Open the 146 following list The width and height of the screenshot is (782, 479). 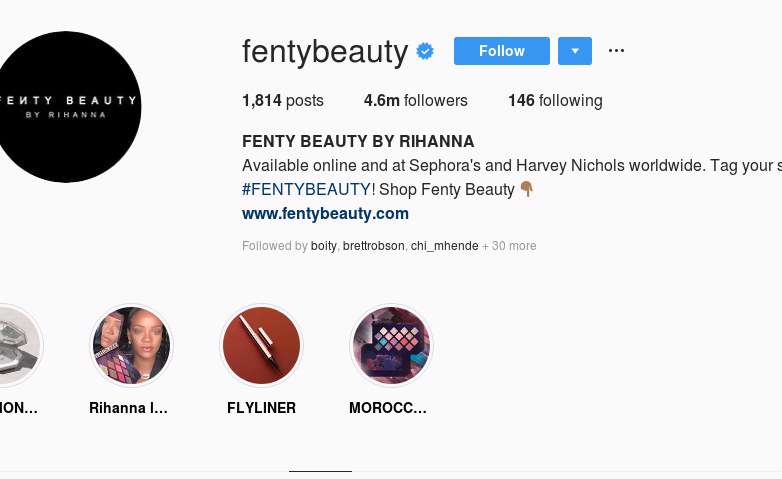point(555,100)
